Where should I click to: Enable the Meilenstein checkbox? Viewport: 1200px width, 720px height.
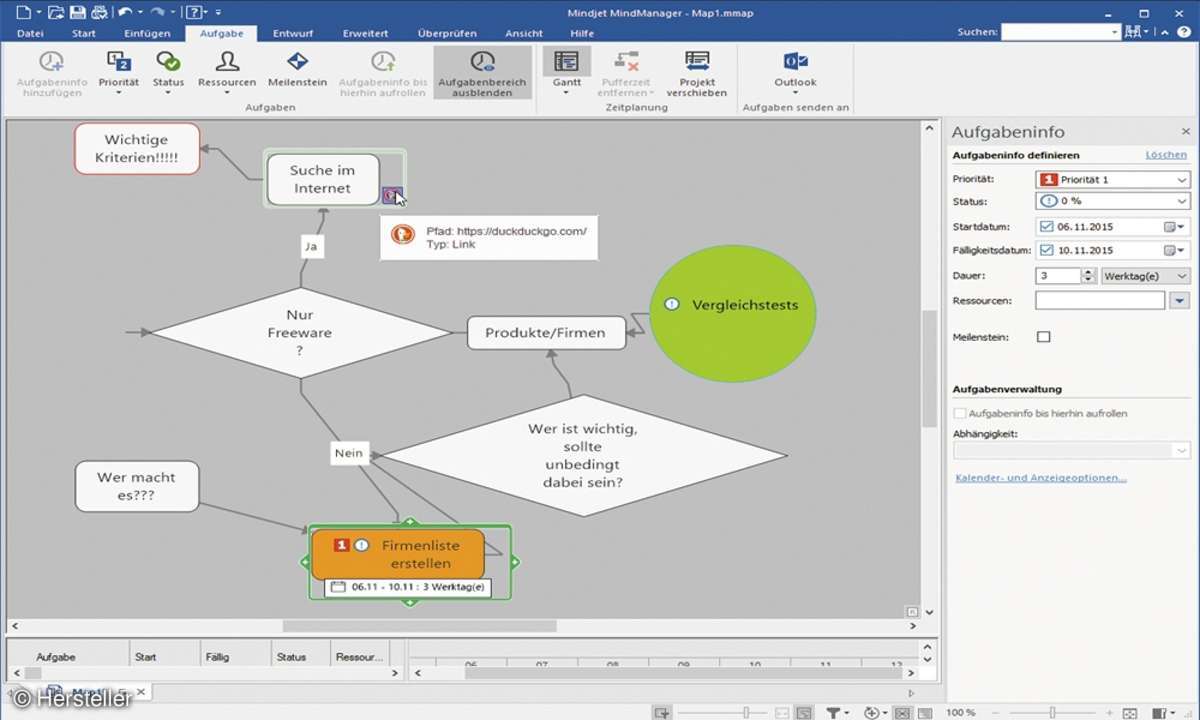(x=1044, y=338)
